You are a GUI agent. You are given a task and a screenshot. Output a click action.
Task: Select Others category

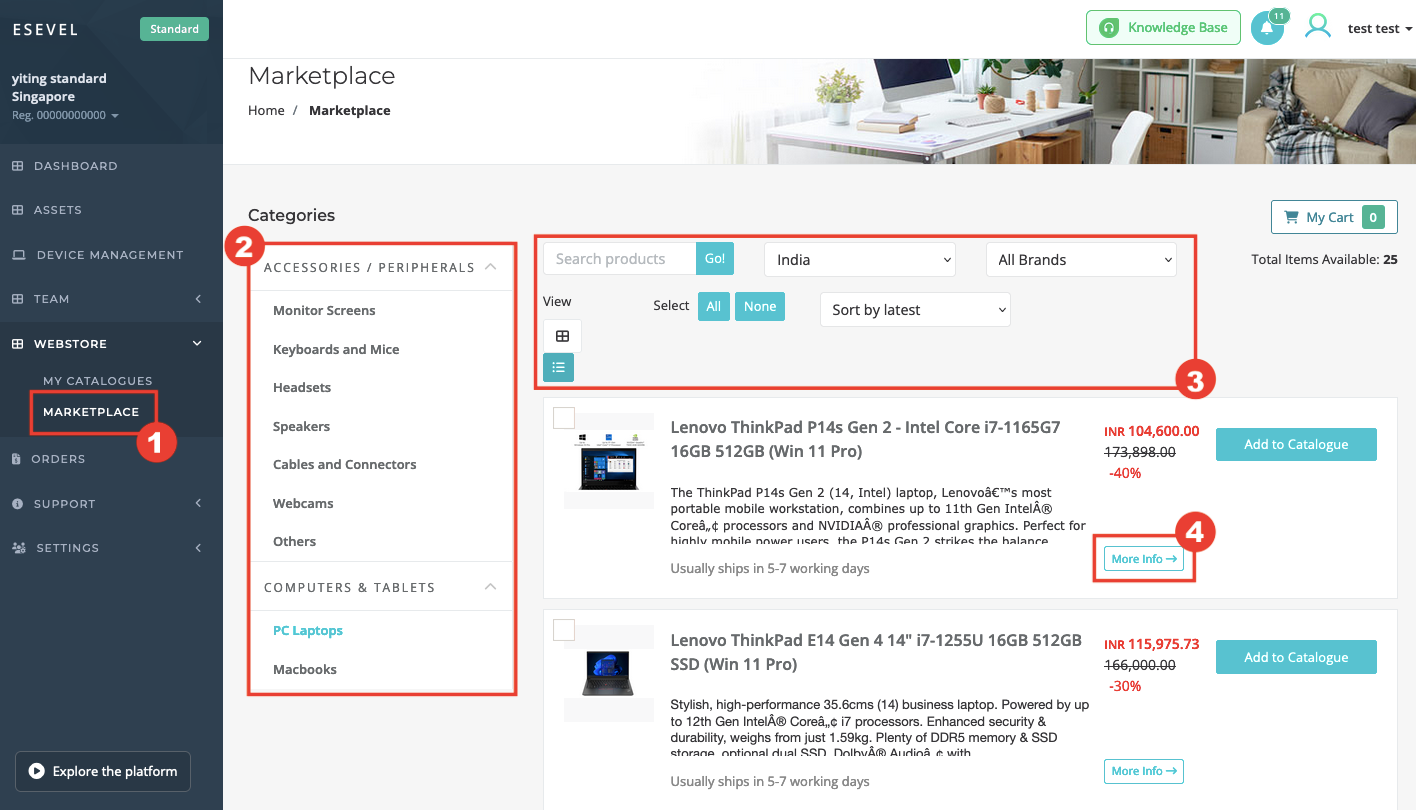(x=294, y=542)
